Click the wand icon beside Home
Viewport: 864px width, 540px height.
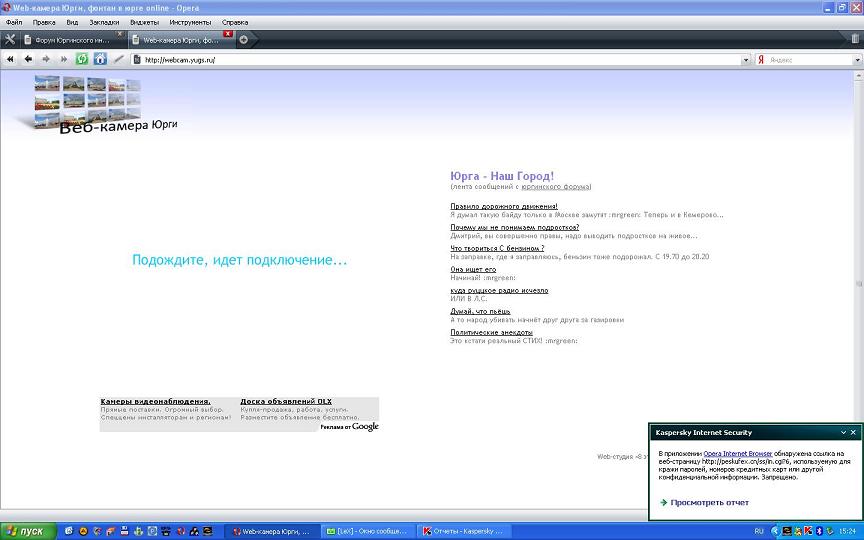(x=119, y=59)
